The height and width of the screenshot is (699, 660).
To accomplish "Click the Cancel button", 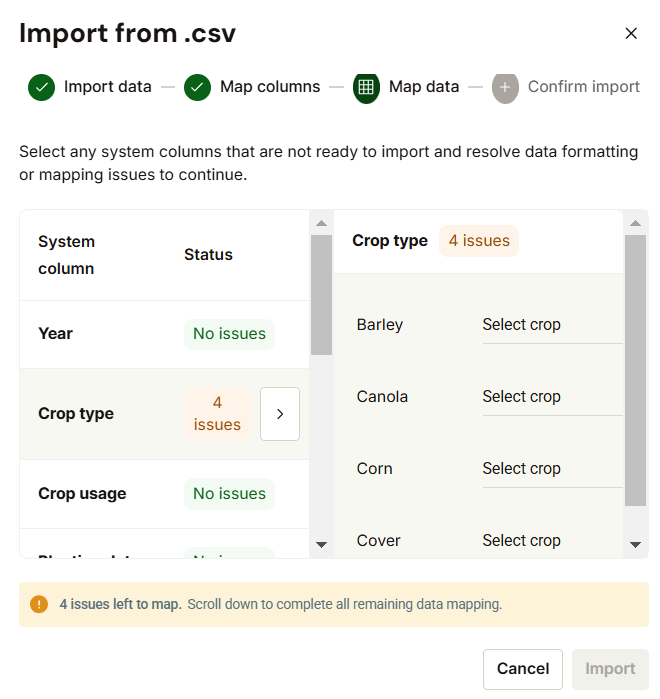I will (523, 669).
